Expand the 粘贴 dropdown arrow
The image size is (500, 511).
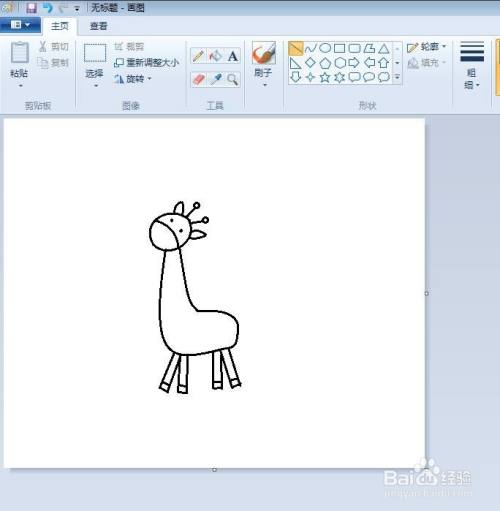pyautogui.click(x=20, y=86)
